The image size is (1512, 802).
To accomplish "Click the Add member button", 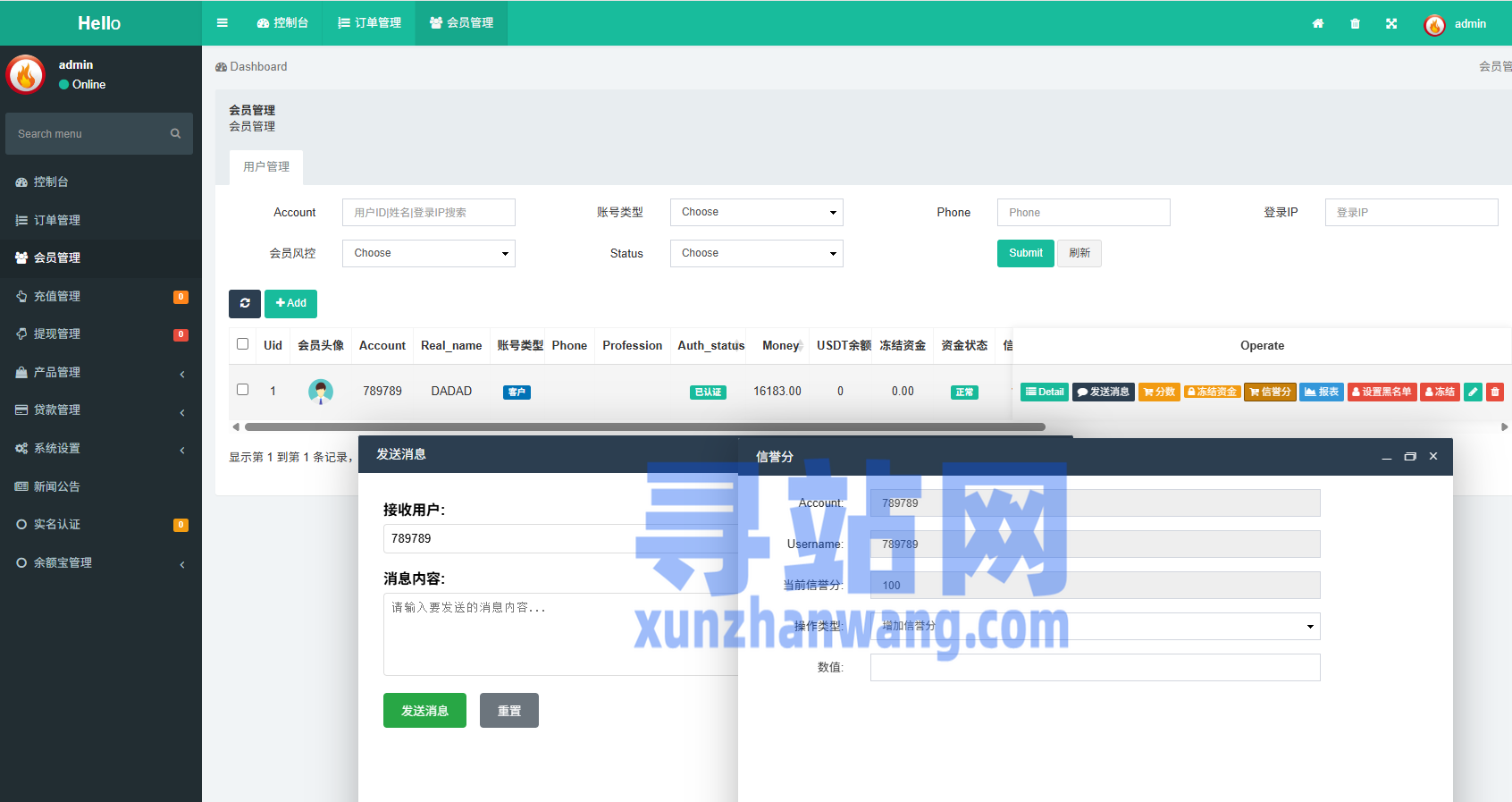I will (x=290, y=303).
